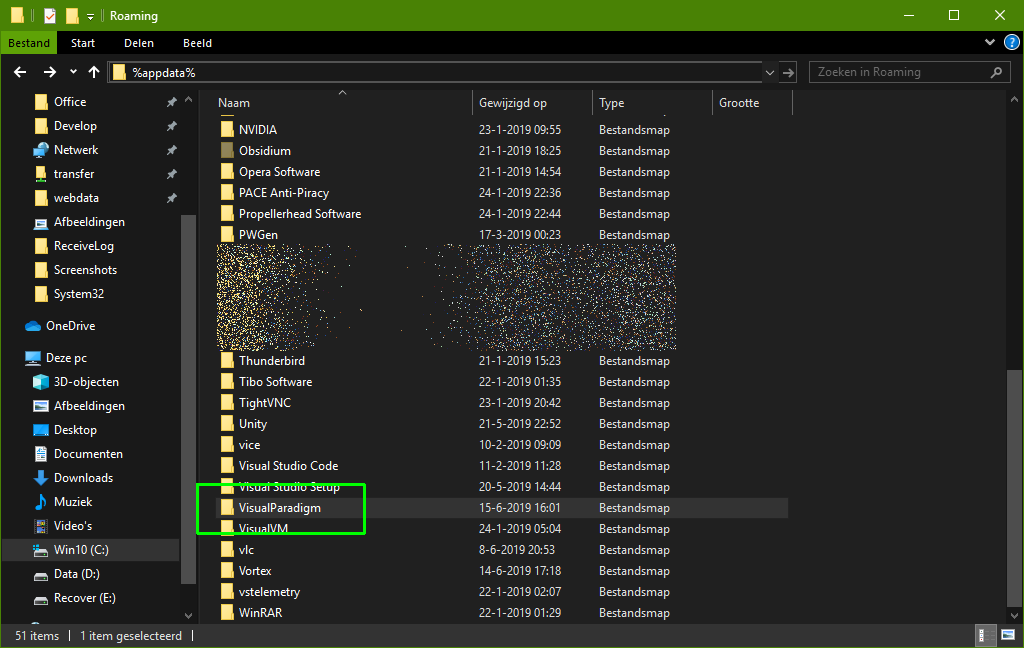Image resolution: width=1024 pixels, height=648 pixels.
Task: Go back with the left arrow button
Action: click(20, 72)
